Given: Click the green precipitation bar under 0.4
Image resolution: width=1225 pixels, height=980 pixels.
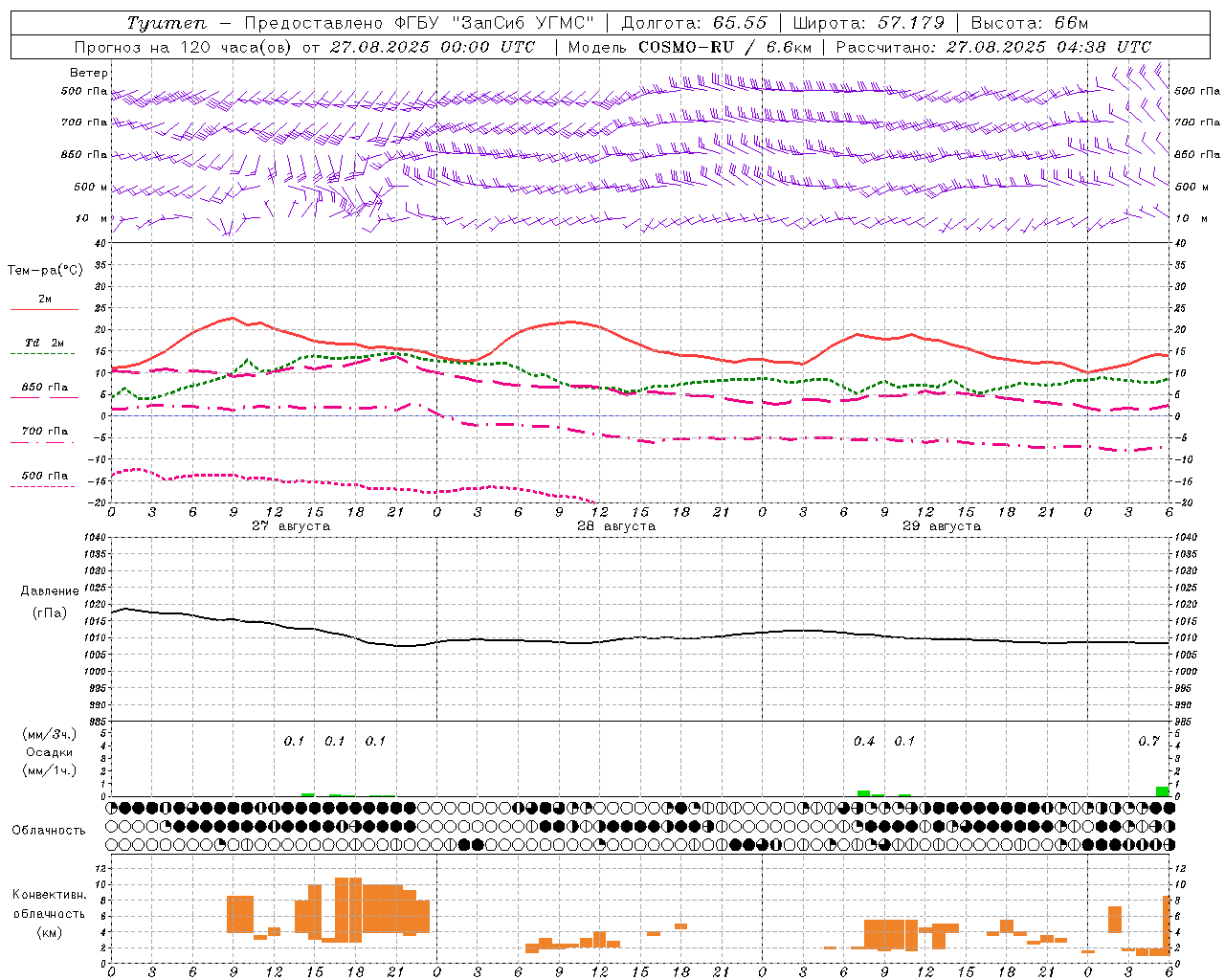Looking at the screenshot, I should 863,793.
